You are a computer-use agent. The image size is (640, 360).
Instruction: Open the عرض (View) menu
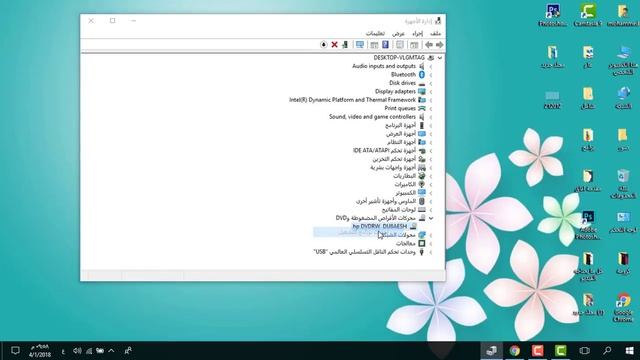(398, 33)
